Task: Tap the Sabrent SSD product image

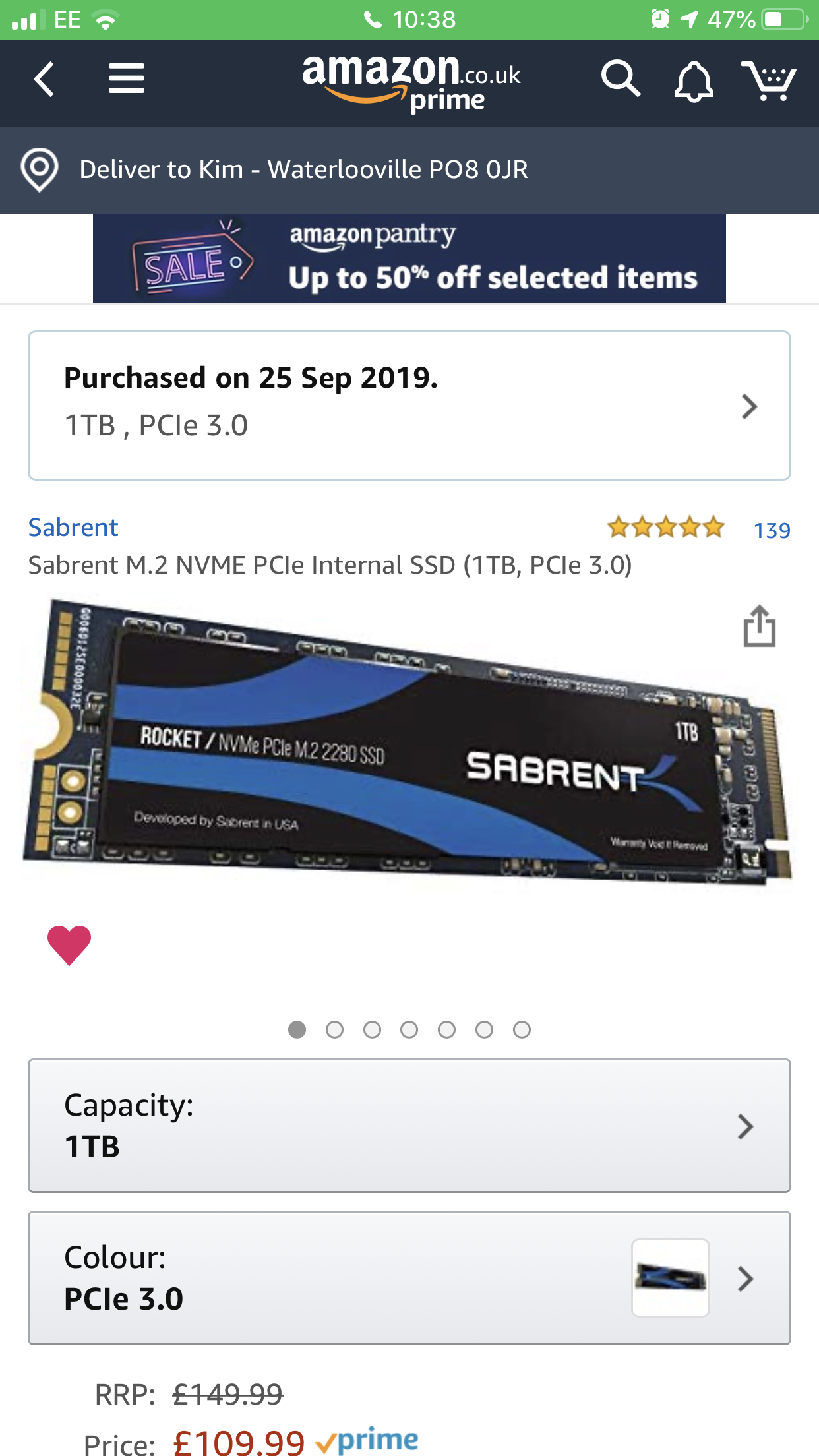Action: pyautogui.click(x=408, y=742)
